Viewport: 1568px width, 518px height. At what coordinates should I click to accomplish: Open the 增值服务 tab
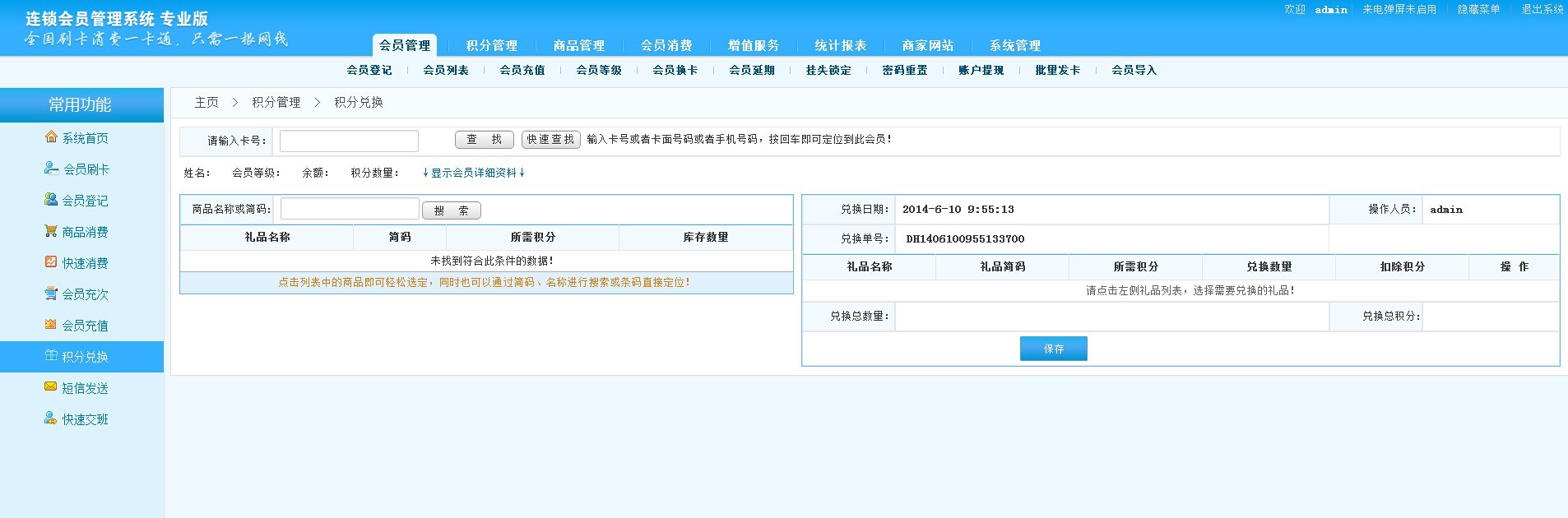click(x=754, y=45)
